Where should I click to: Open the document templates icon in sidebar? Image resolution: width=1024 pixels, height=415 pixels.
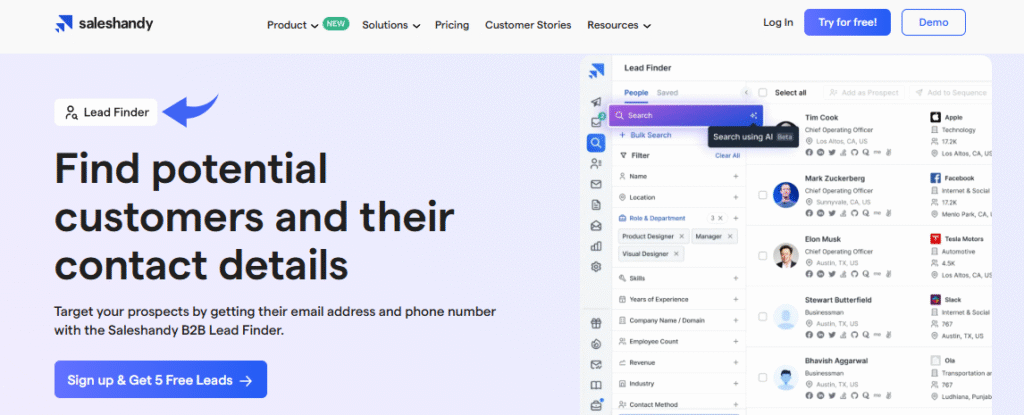(596, 205)
